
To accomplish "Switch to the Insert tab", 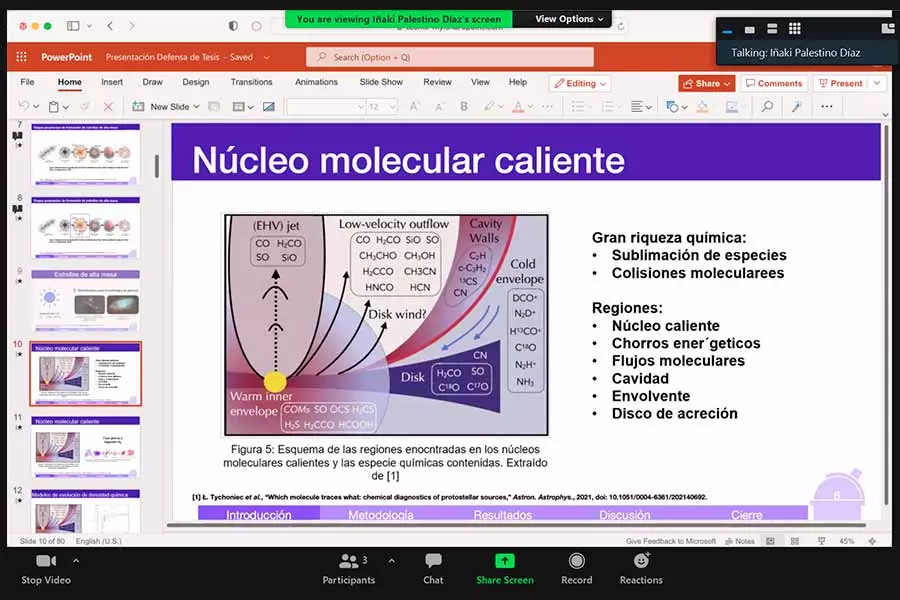I will pyautogui.click(x=112, y=82).
